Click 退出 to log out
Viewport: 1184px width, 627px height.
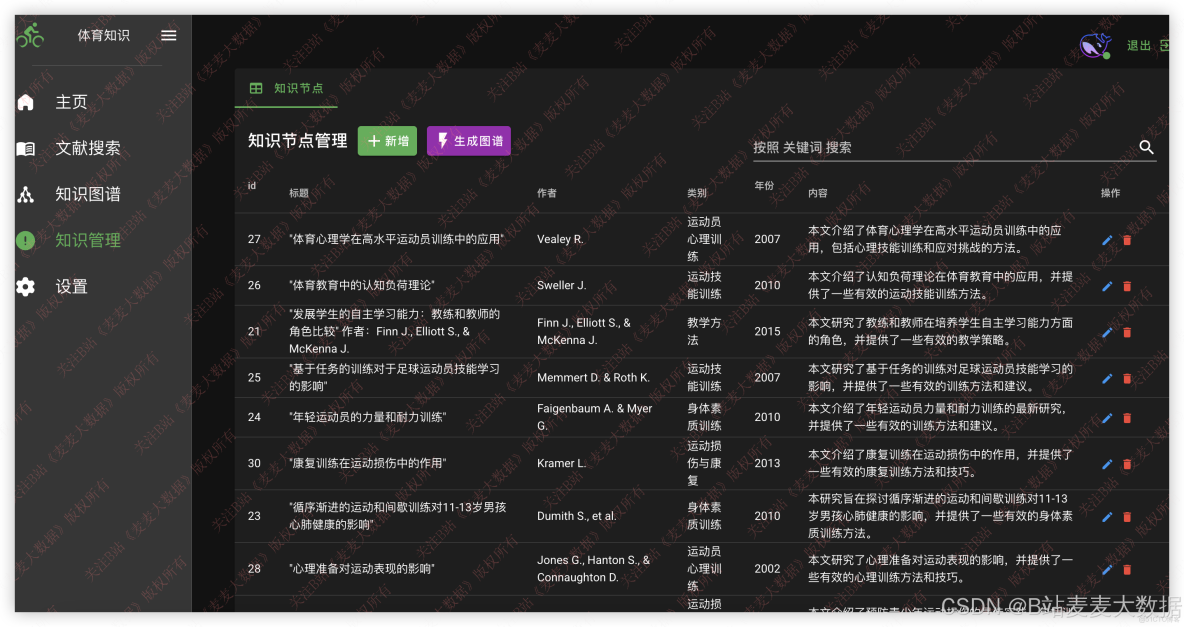1139,45
